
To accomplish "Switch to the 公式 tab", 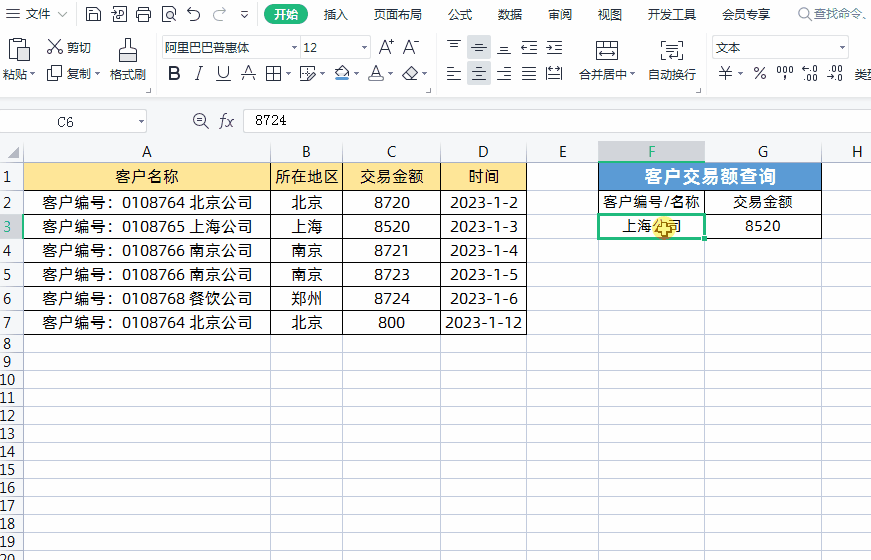I will coord(460,14).
